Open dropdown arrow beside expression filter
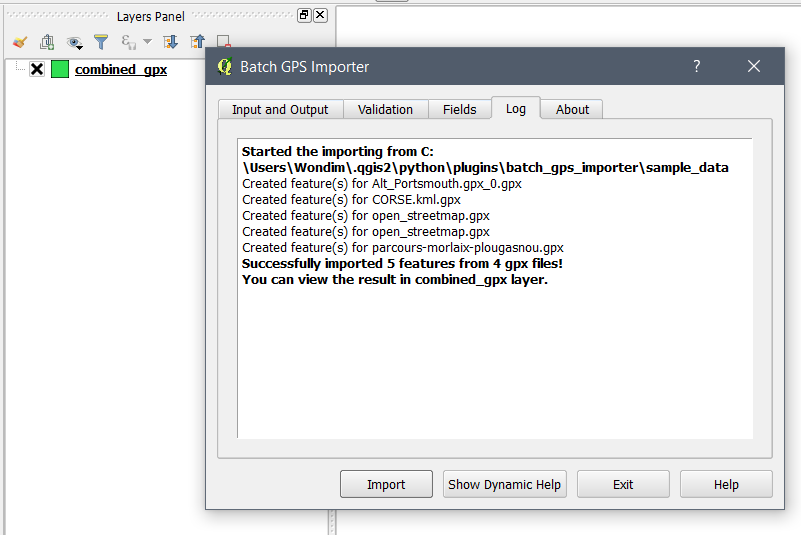Image resolution: width=801 pixels, height=535 pixels. point(147,41)
